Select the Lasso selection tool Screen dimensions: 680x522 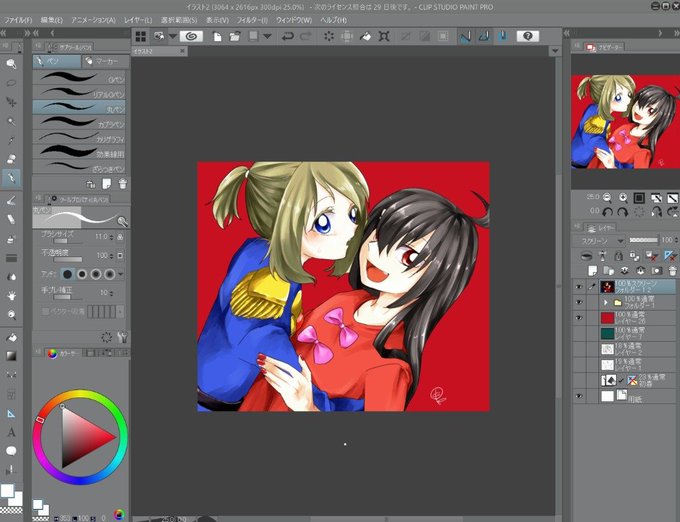tap(11, 83)
